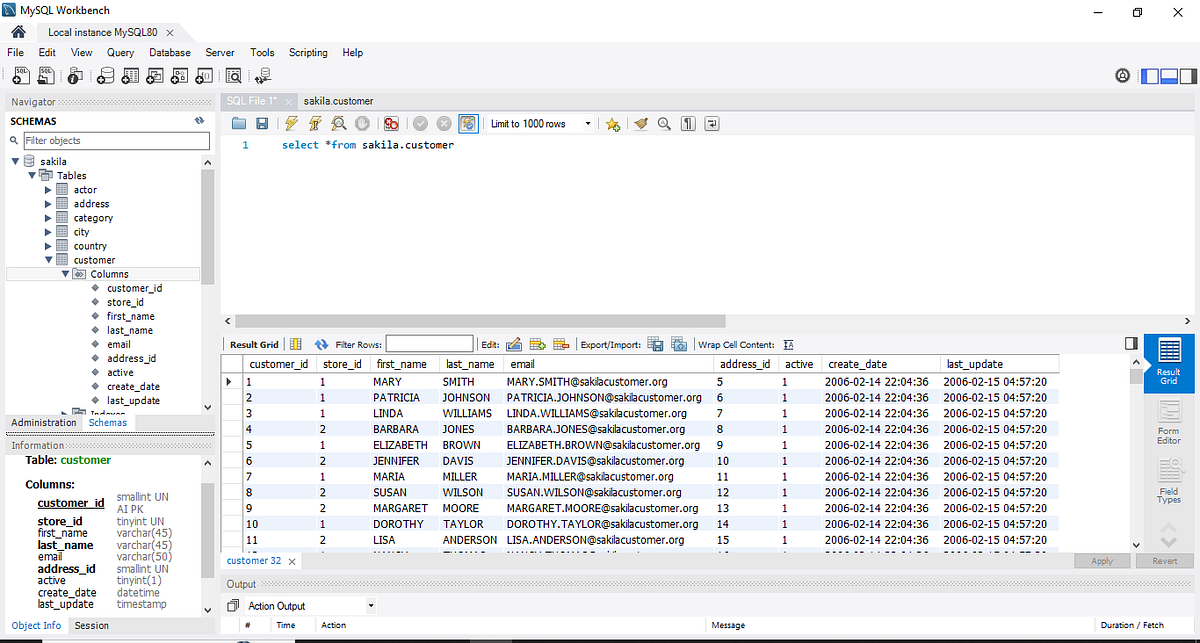Click the email column header
The height and width of the screenshot is (643, 1200).
(610, 364)
